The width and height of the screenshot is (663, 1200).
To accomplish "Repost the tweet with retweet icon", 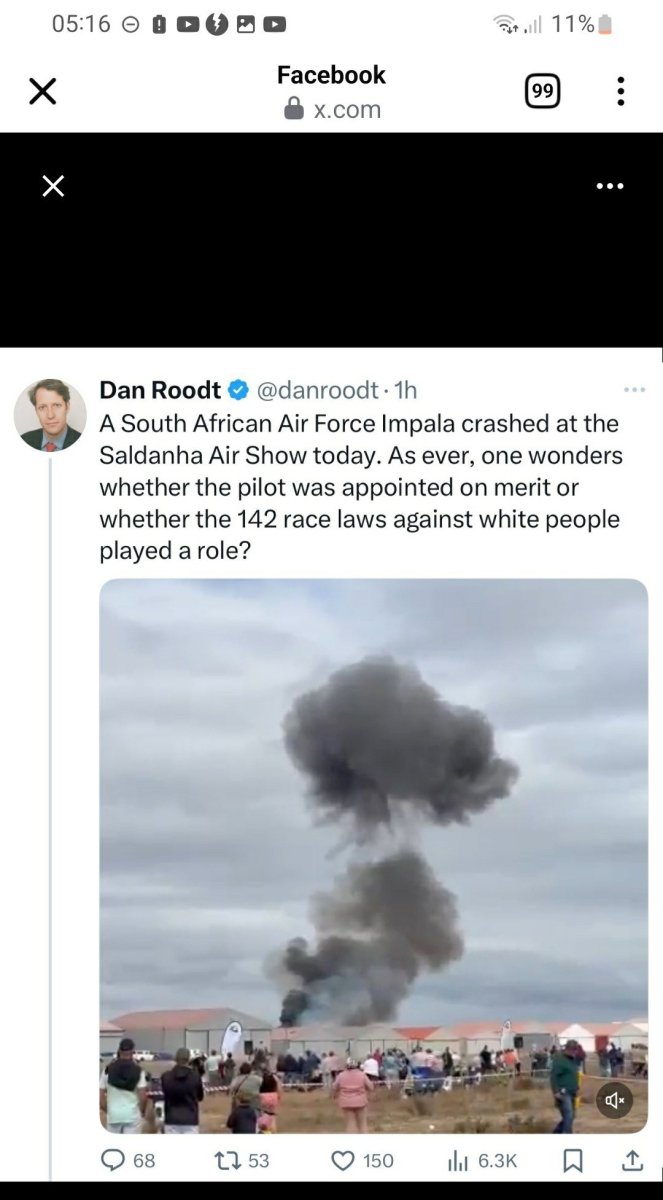I will coord(228,1160).
